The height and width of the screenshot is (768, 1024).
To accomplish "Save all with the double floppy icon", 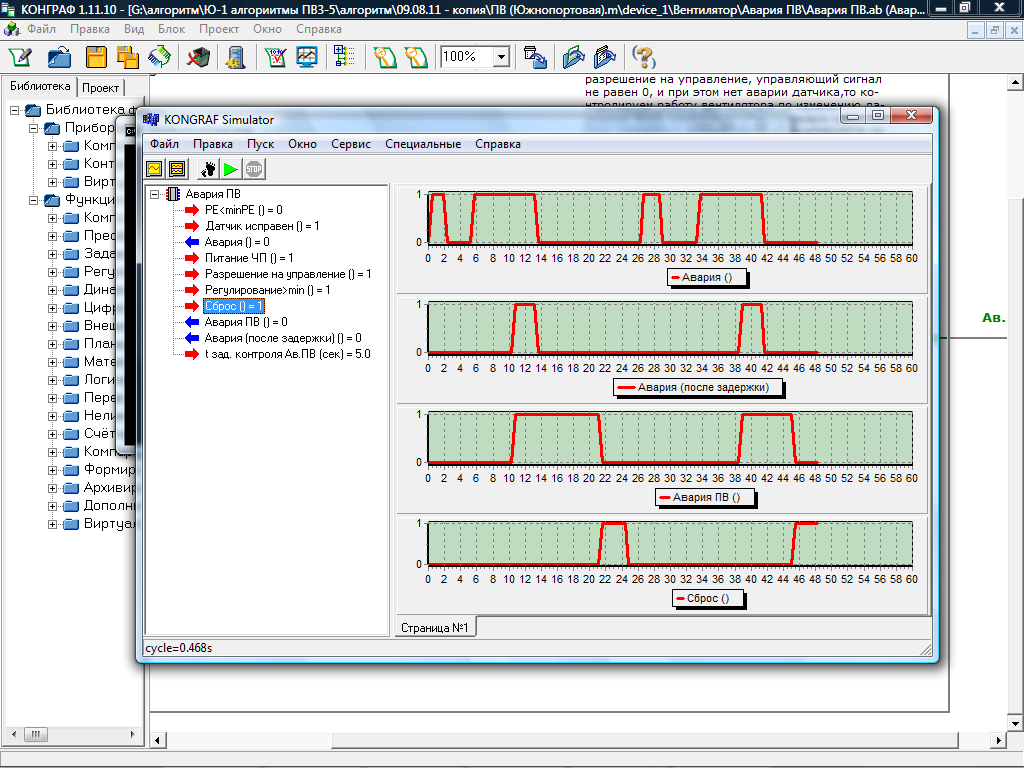I will (127, 57).
